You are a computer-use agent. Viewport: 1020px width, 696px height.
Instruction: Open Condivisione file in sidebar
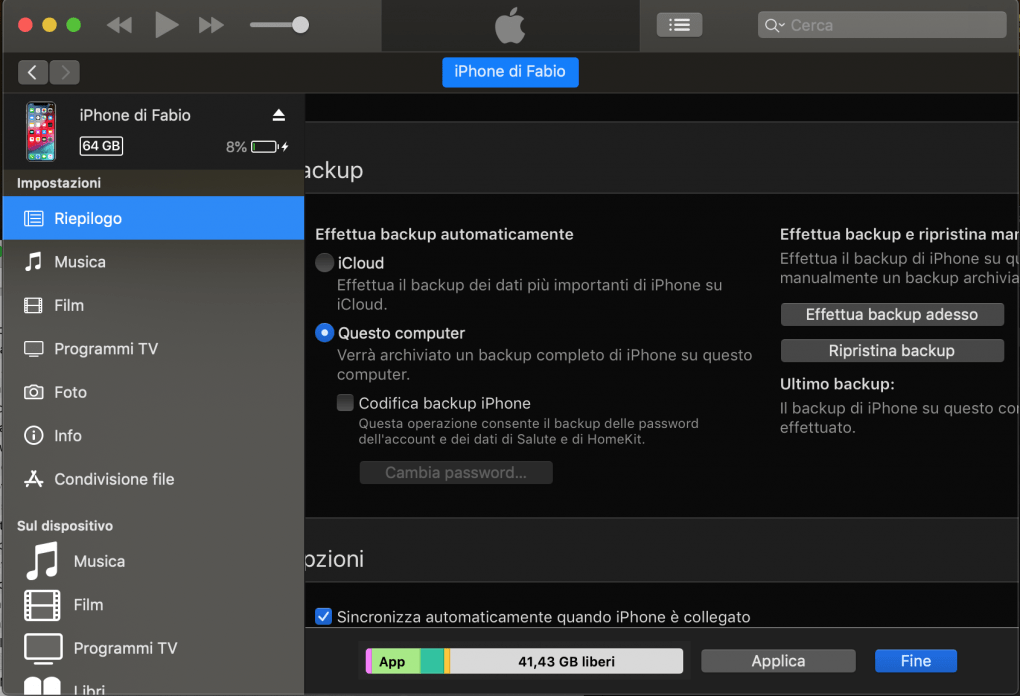coord(154,479)
